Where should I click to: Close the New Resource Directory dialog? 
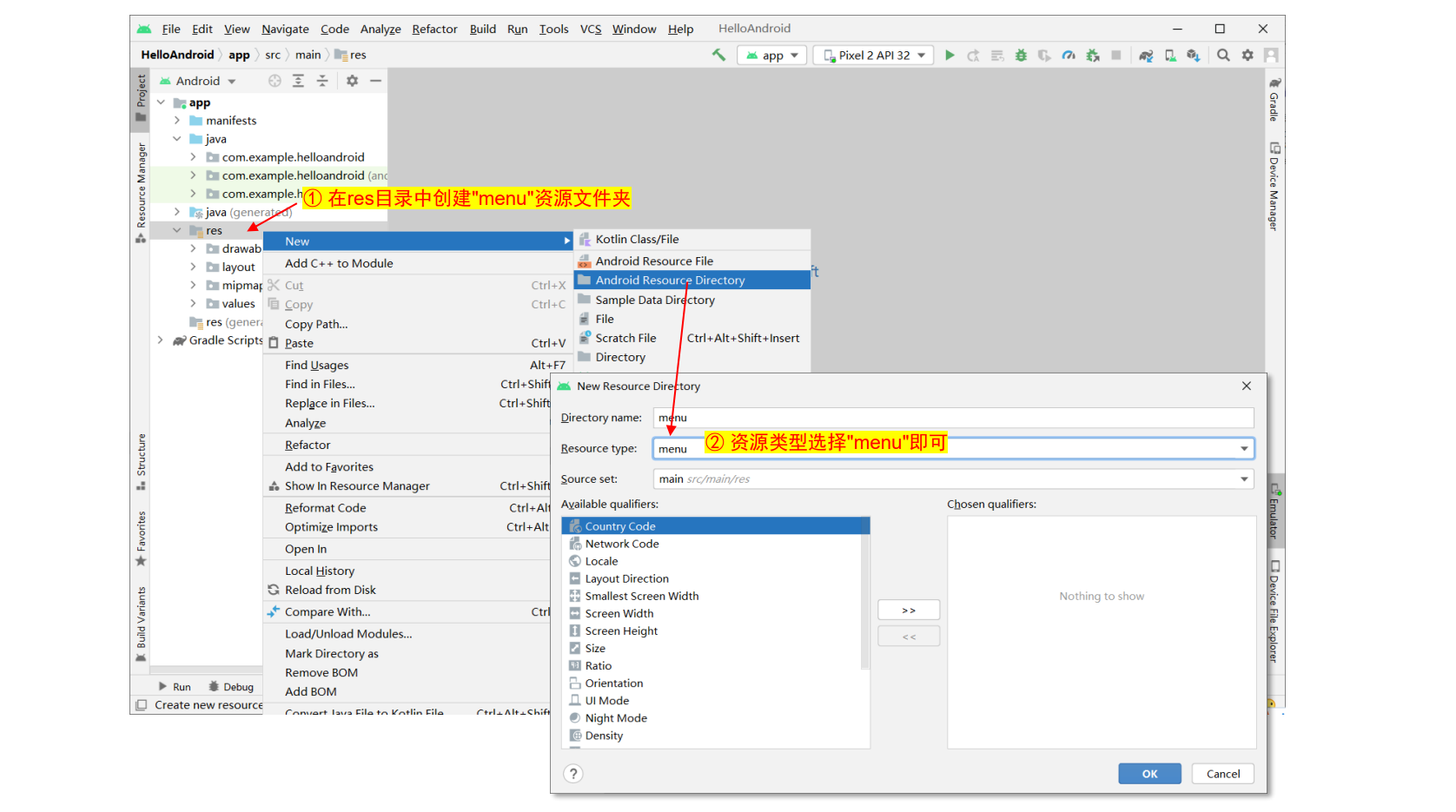pyautogui.click(x=1247, y=386)
